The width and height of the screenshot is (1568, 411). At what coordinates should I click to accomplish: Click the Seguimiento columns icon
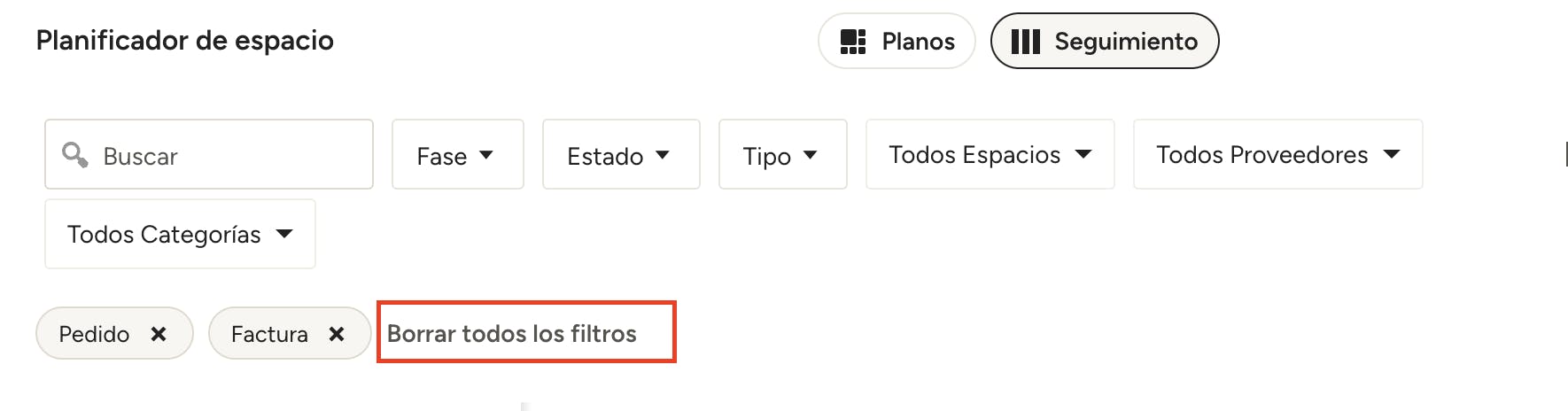point(1026,42)
